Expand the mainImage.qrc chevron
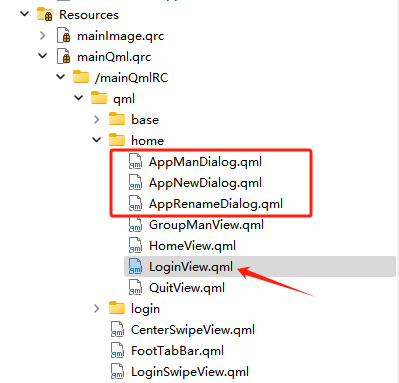This screenshot has height=383, width=399. 42,35
